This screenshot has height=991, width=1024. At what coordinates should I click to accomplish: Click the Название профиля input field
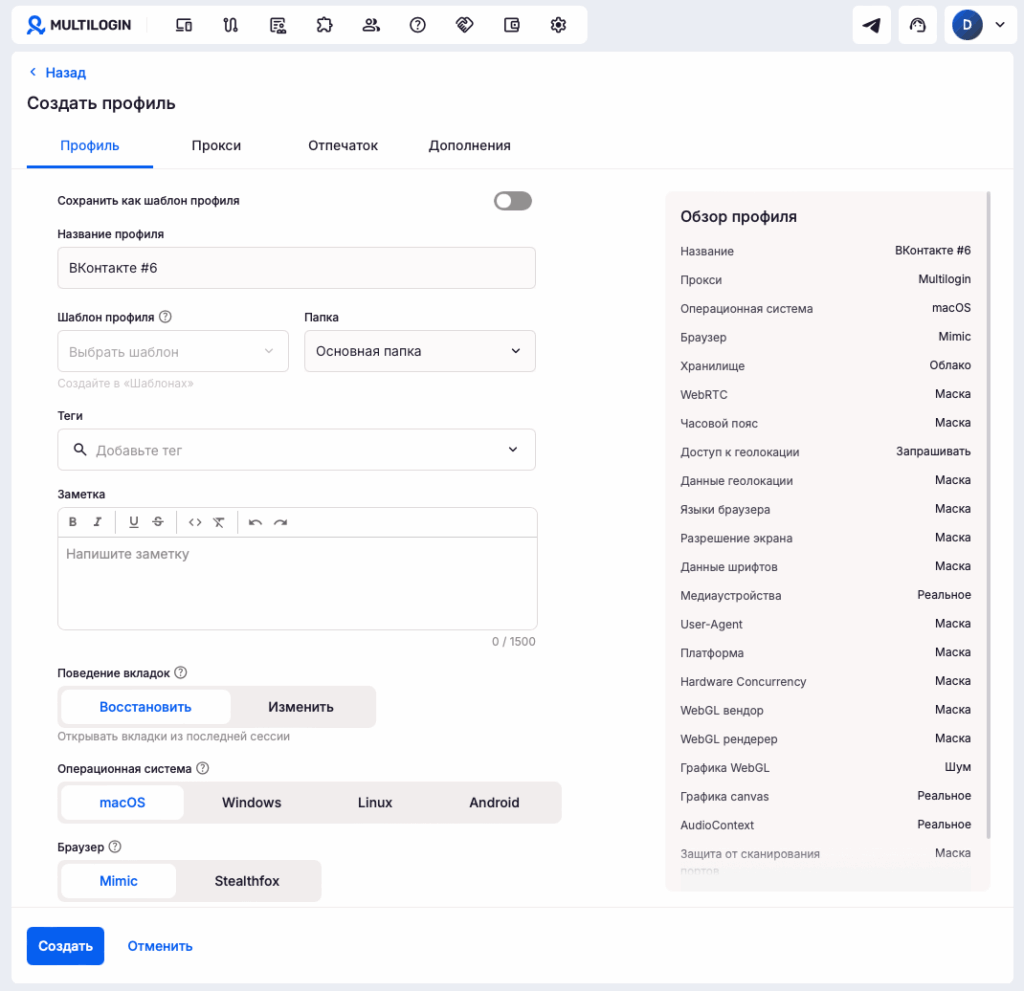[296, 268]
